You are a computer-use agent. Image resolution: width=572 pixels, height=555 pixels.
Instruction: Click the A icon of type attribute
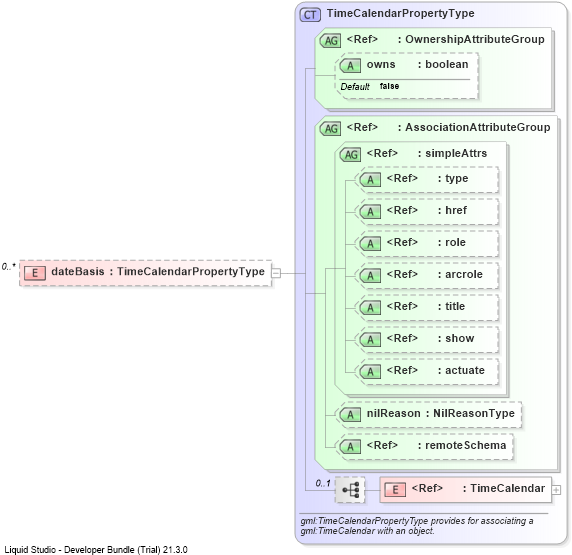[x=370, y=180]
